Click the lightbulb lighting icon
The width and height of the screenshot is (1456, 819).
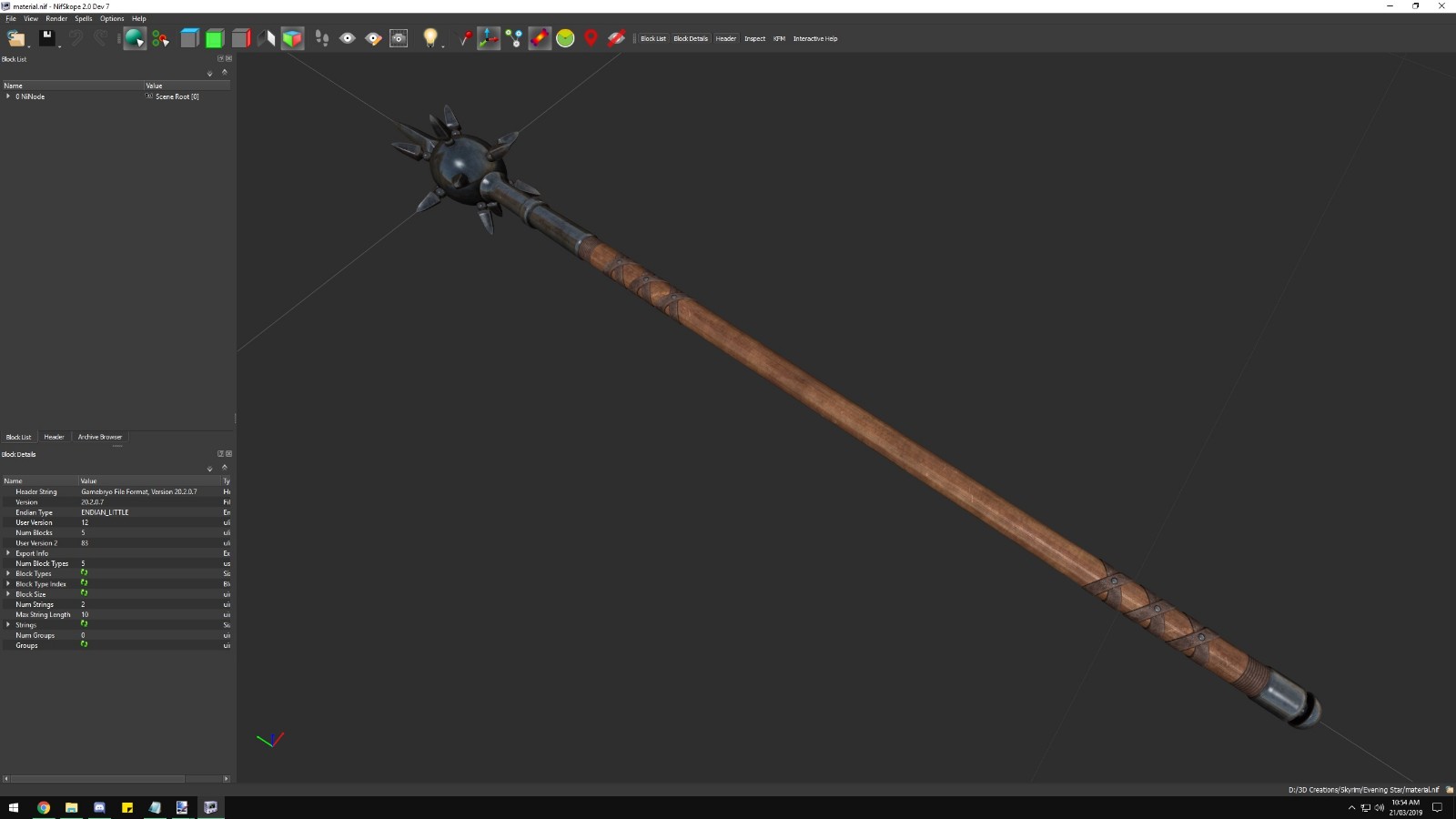pyautogui.click(x=430, y=38)
